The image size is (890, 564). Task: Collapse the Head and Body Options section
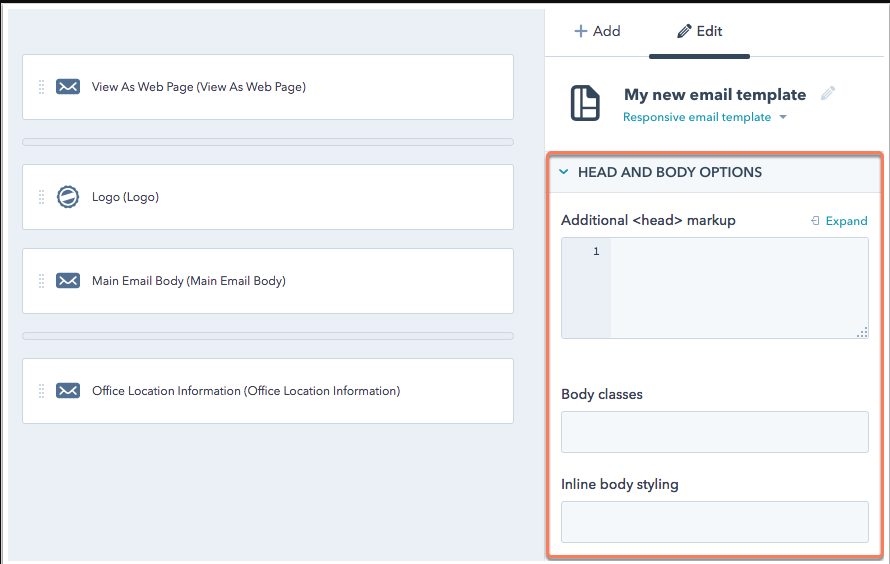(715, 172)
